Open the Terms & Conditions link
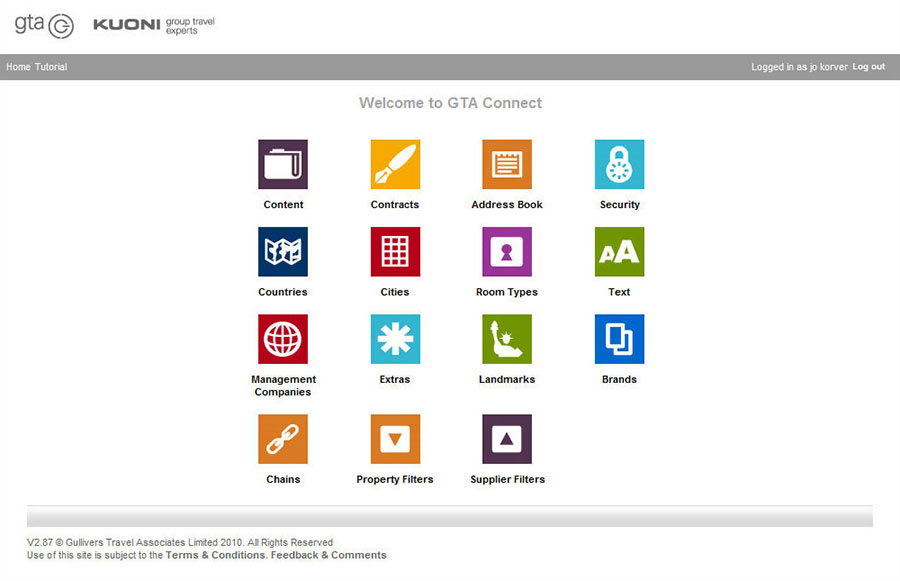The width and height of the screenshot is (900, 581). tap(215, 555)
